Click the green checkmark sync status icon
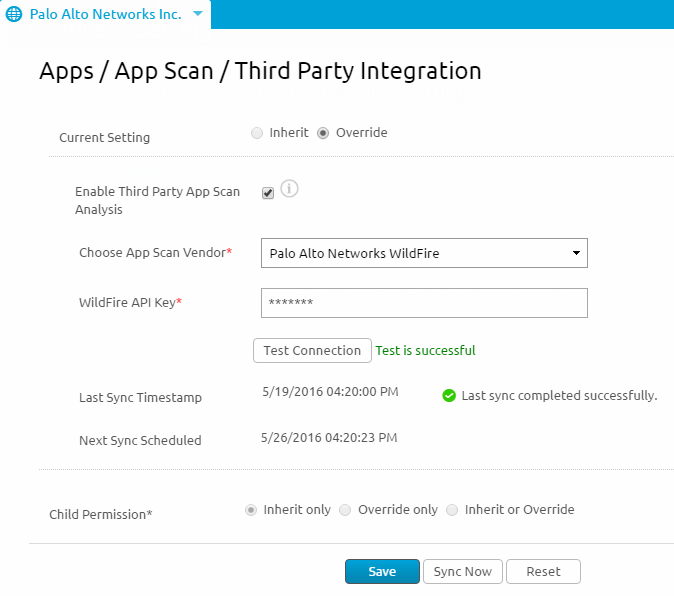Image resolution: width=674 pixels, height=596 pixels. [449, 396]
